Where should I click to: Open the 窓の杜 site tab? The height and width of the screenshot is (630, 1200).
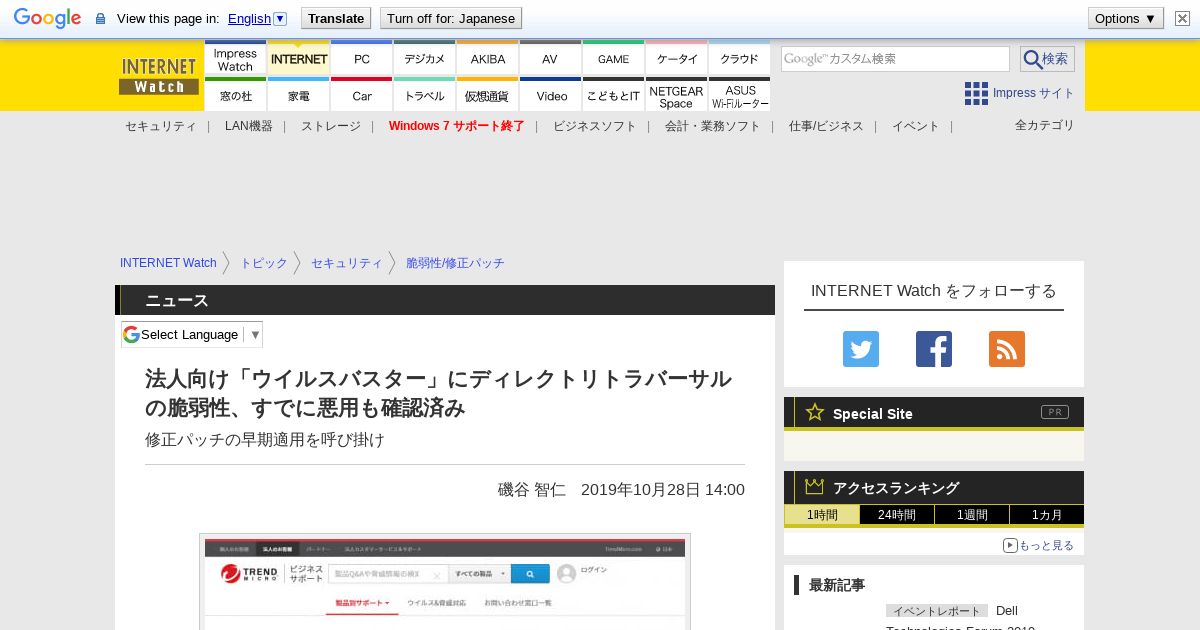point(235,95)
